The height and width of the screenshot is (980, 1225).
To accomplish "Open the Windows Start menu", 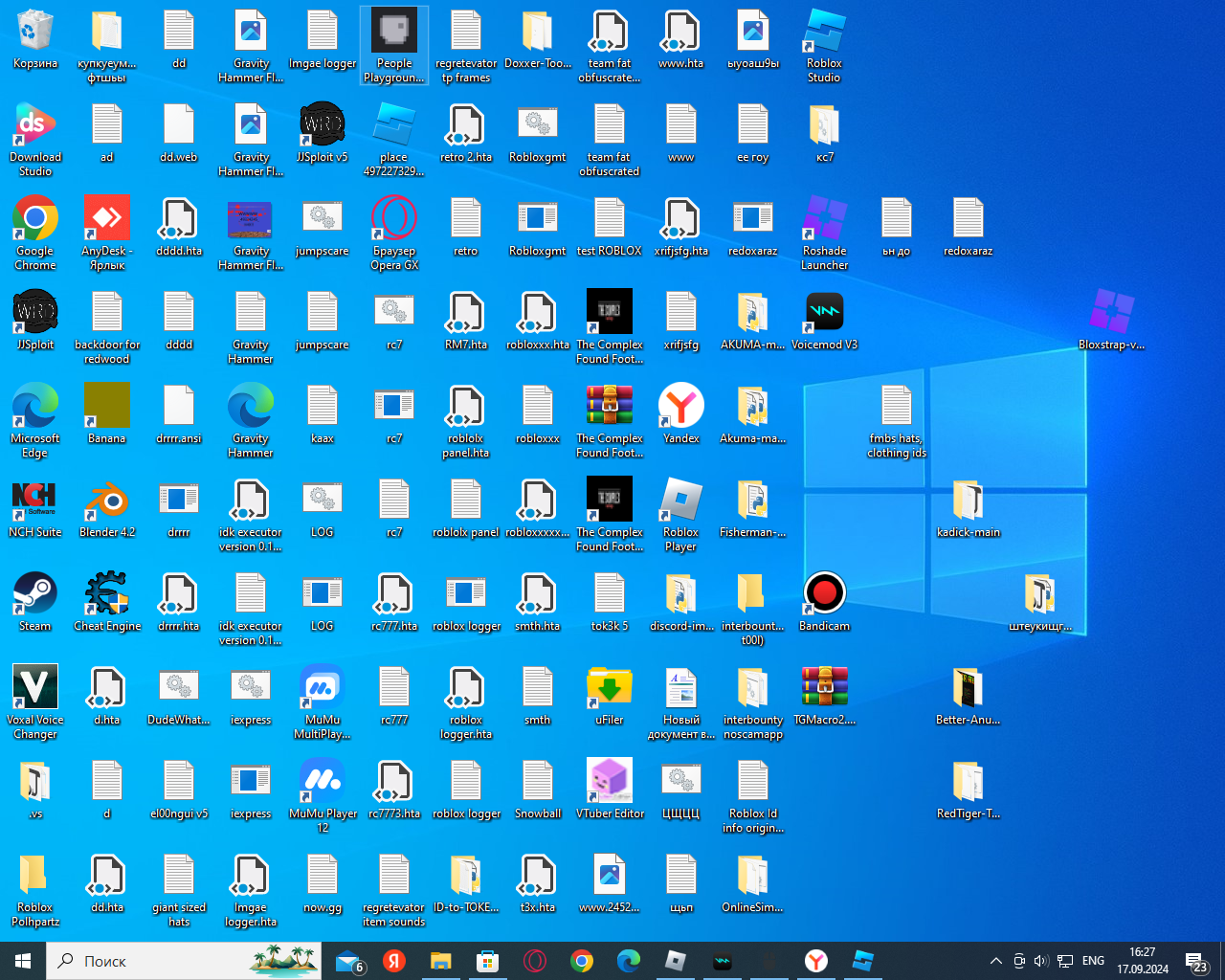I will tap(23, 961).
